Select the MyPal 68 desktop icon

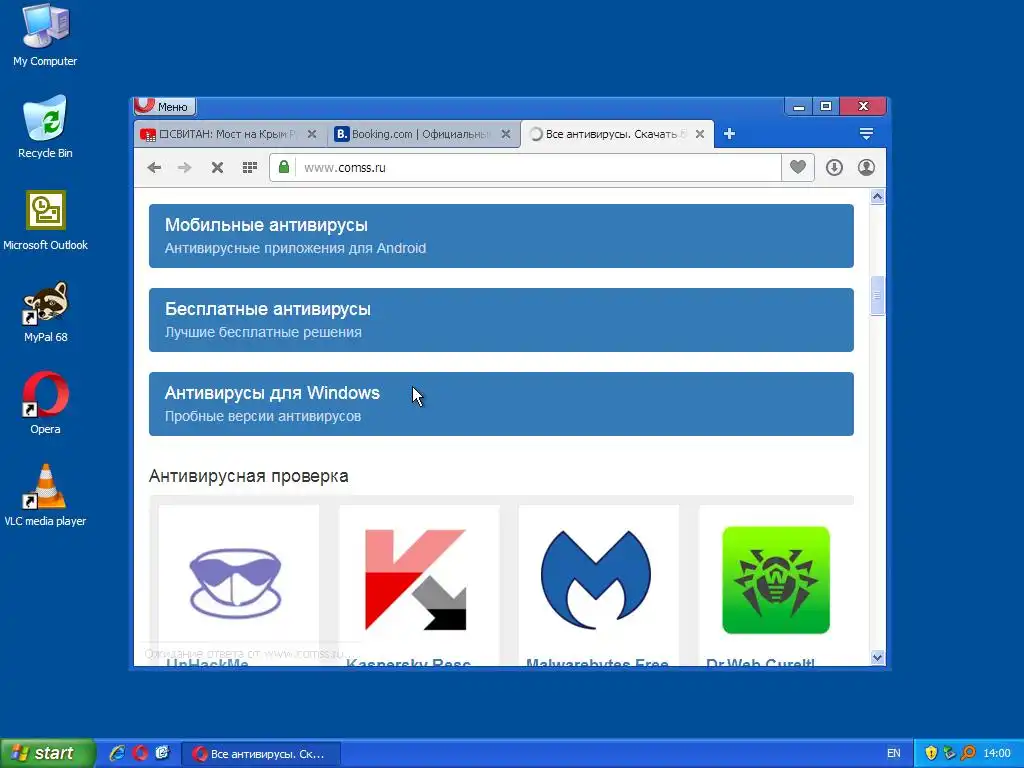point(45,312)
